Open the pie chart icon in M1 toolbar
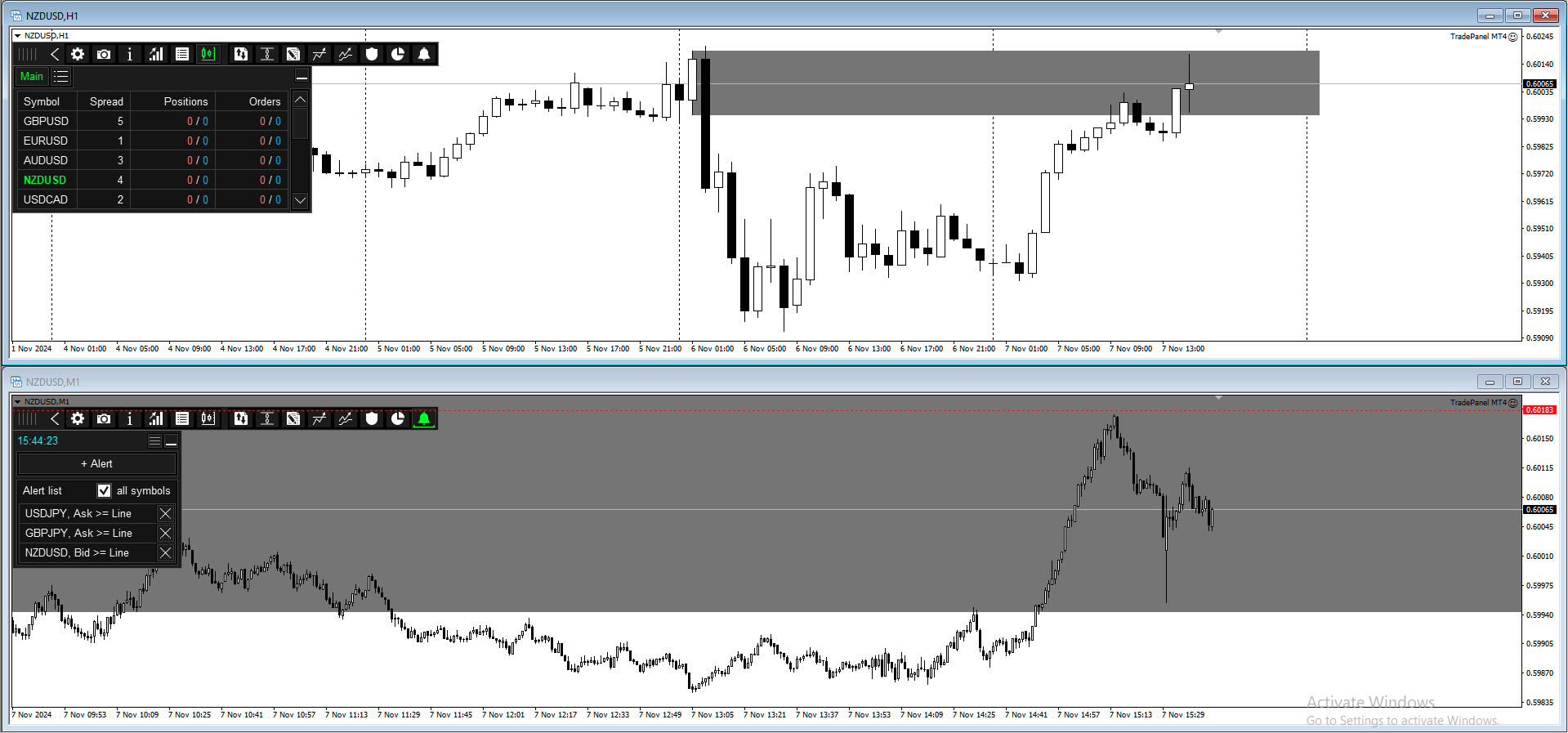The image size is (1568, 733). [398, 418]
